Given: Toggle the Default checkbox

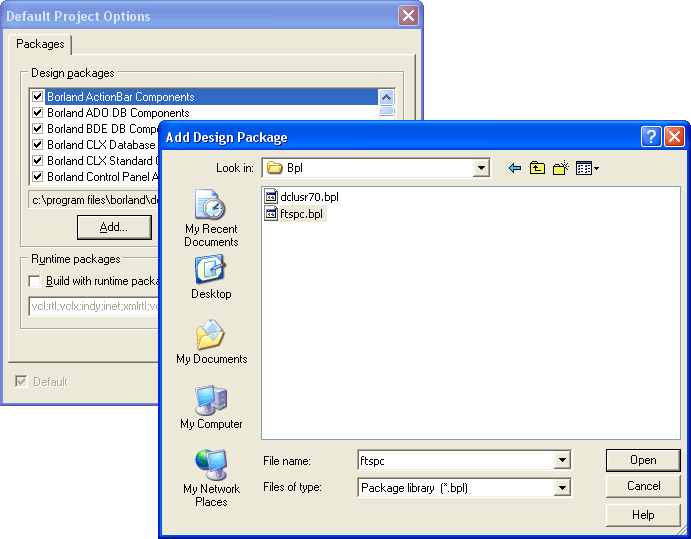Looking at the screenshot, I should [x=21, y=381].
